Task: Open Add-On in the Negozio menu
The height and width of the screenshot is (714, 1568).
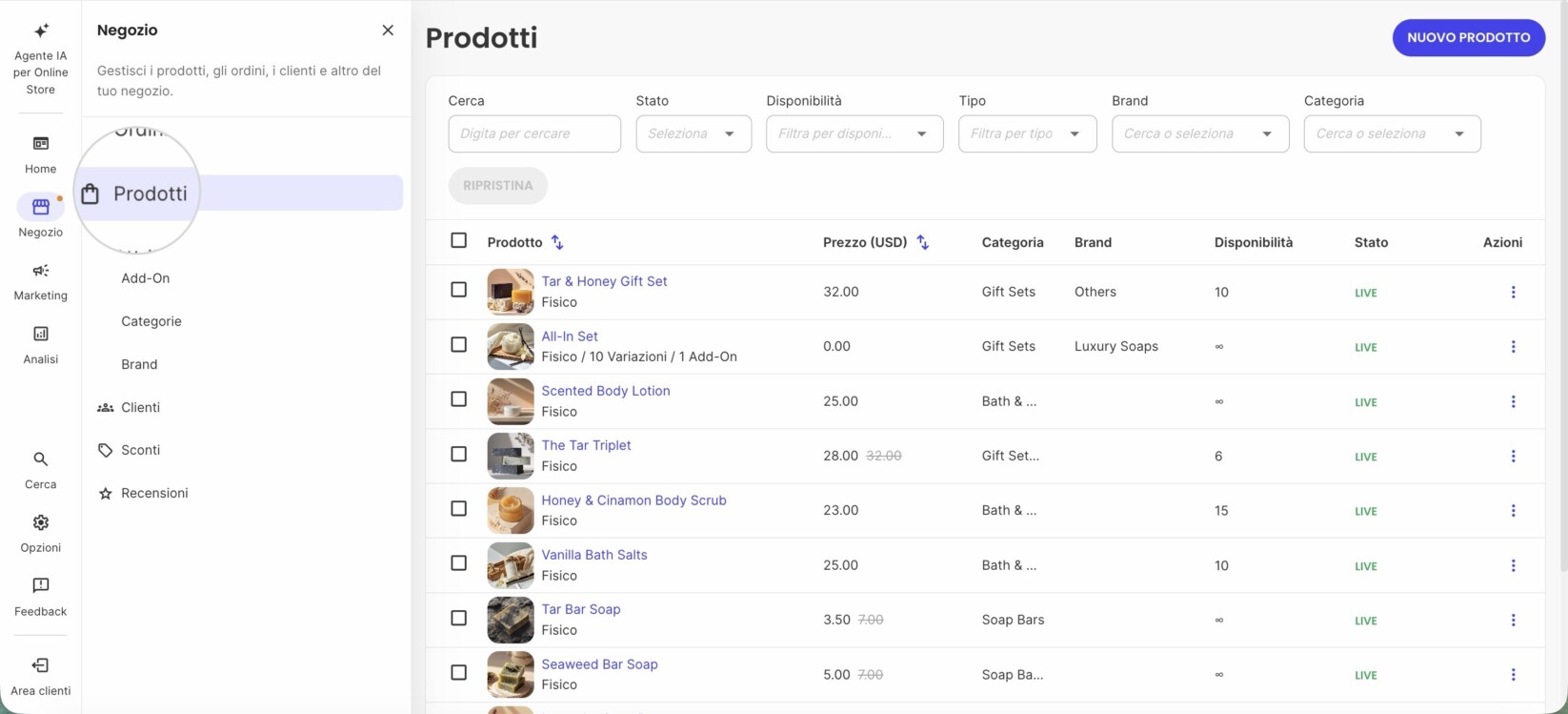Action: pos(146,278)
